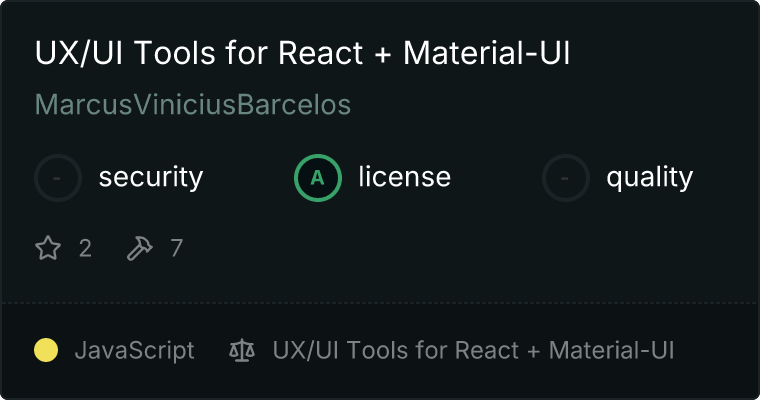This screenshot has height=400, width=760.
Task: Click the license label beside the A badge
Action: (404, 178)
